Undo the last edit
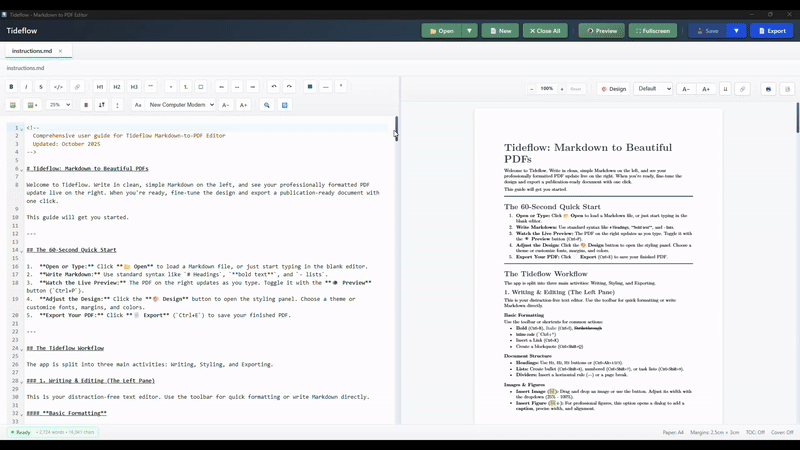The image size is (800, 450). point(273,87)
